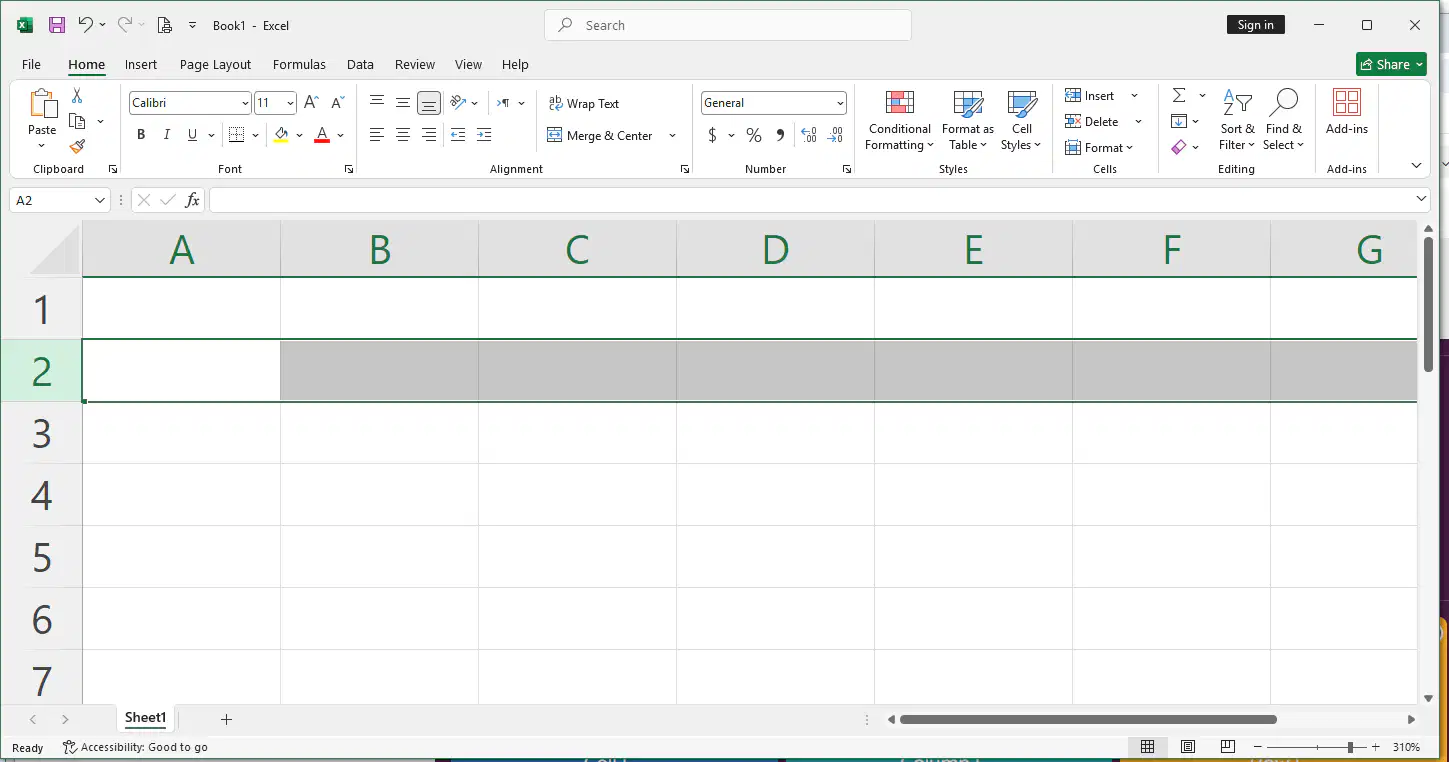1449x762 pixels.
Task: Copy selection using the Copy icon
Action: click(x=77, y=121)
